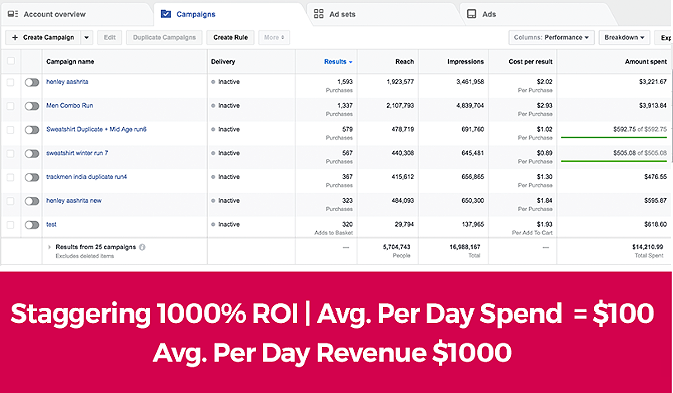The height and width of the screenshot is (393, 673).
Task: Click the plus icon in Create Campaign
Action: click(15, 37)
